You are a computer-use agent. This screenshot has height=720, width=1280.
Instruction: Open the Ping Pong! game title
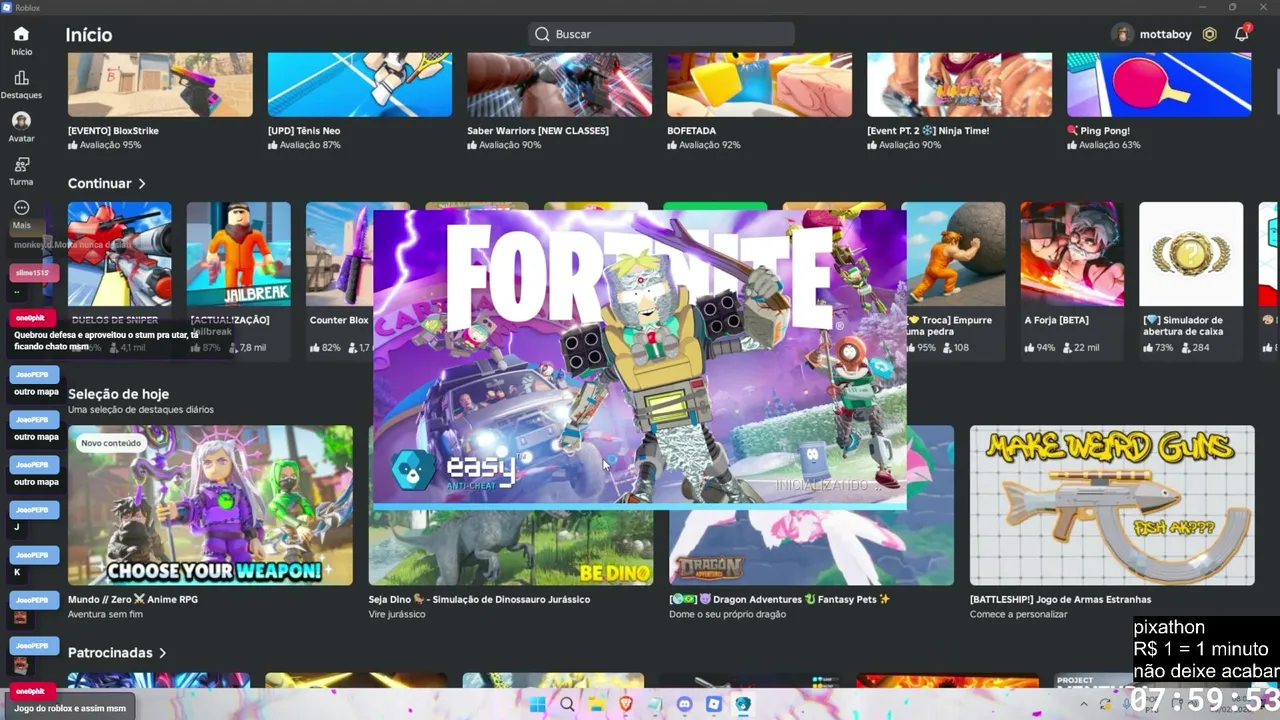point(1098,131)
